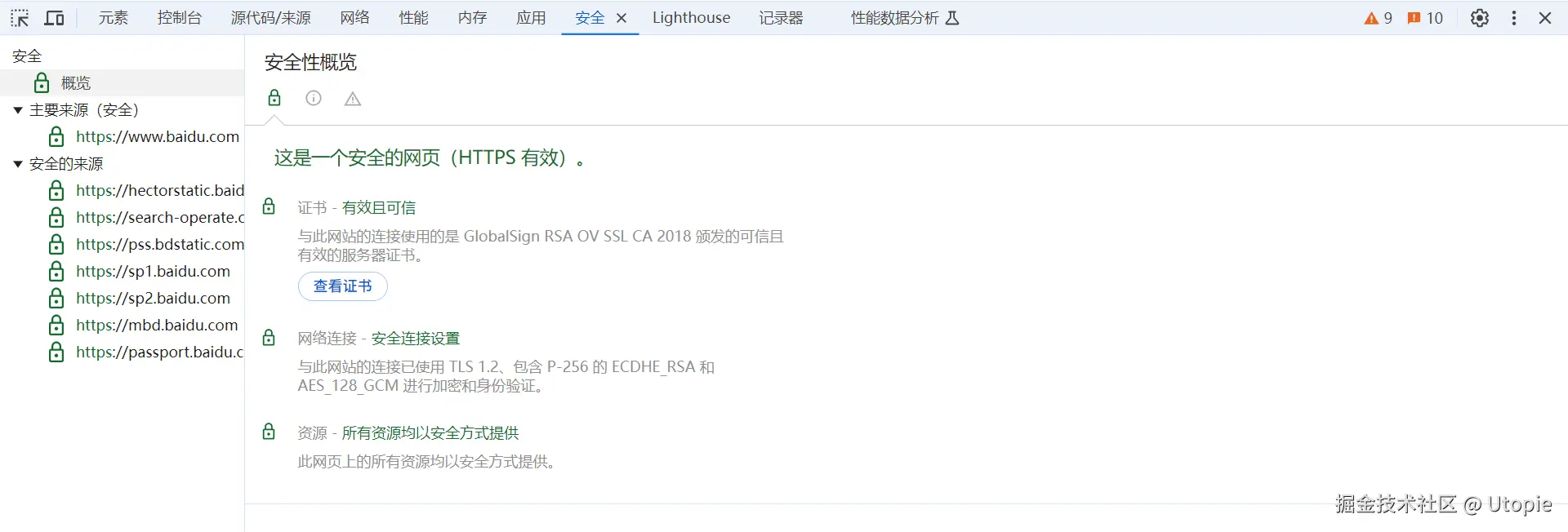1568x532 pixels.
Task: Select origin https://passport.baidu
Action: [x=160, y=352]
